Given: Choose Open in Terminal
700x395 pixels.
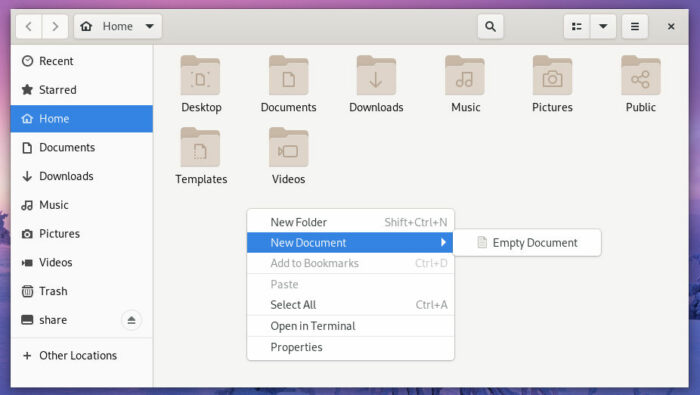Looking at the screenshot, I should click(350, 326).
